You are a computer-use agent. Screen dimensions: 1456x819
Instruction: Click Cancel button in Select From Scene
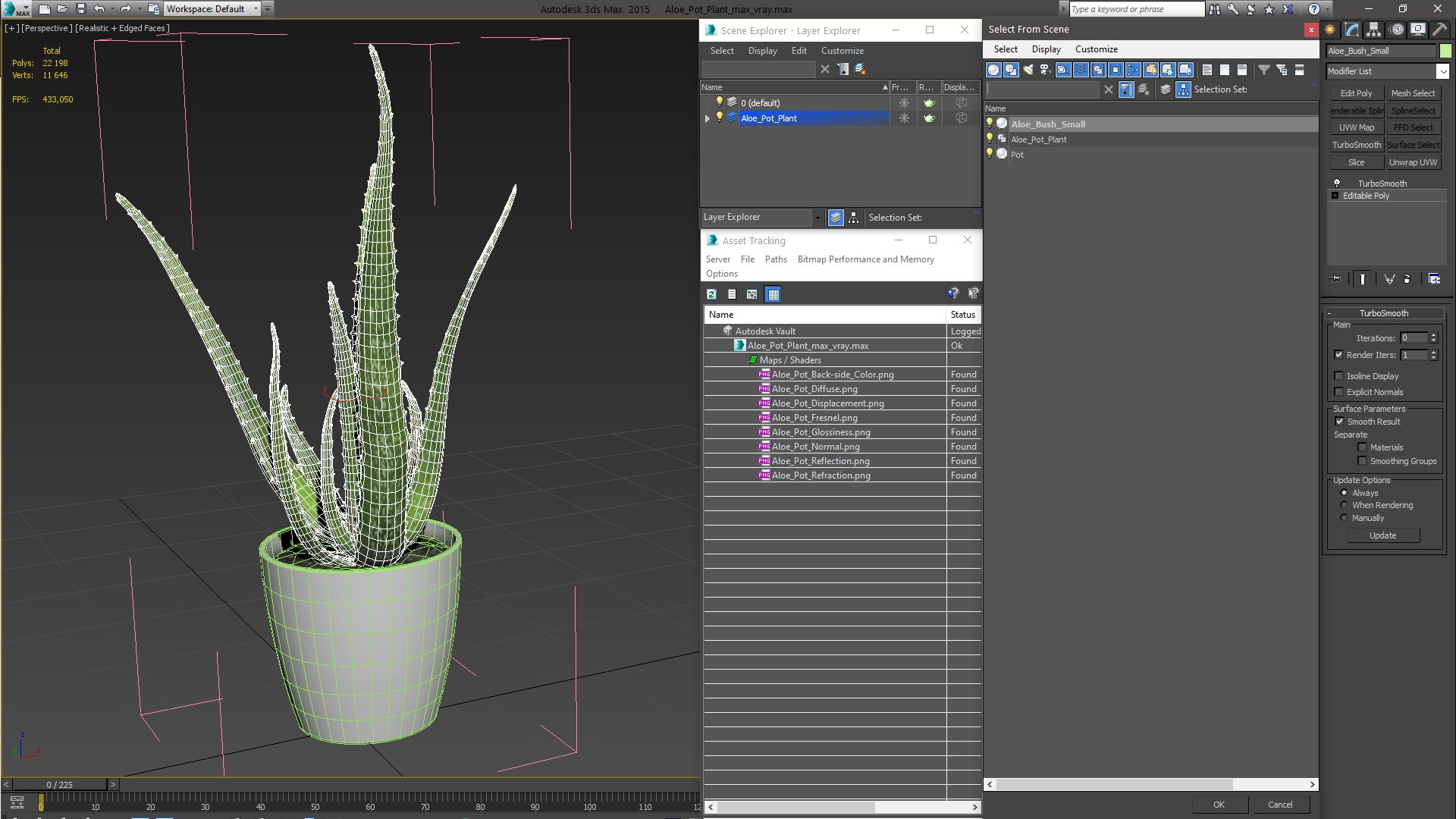pyautogui.click(x=1280, y=805)
